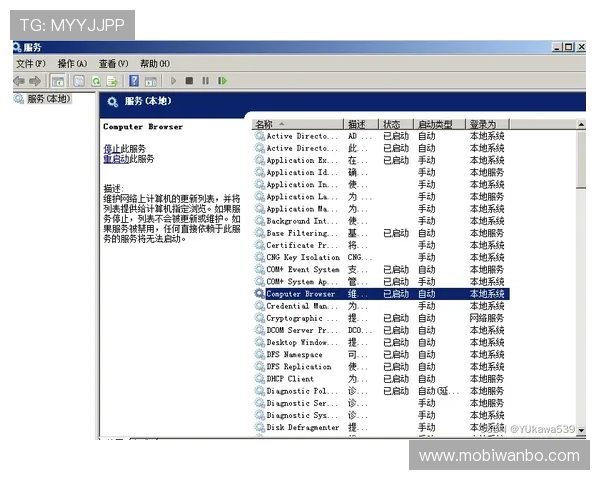The height and width of the screenshot is (480, 600).
Task: Sort by the 状态 column header
Action: 396,124
